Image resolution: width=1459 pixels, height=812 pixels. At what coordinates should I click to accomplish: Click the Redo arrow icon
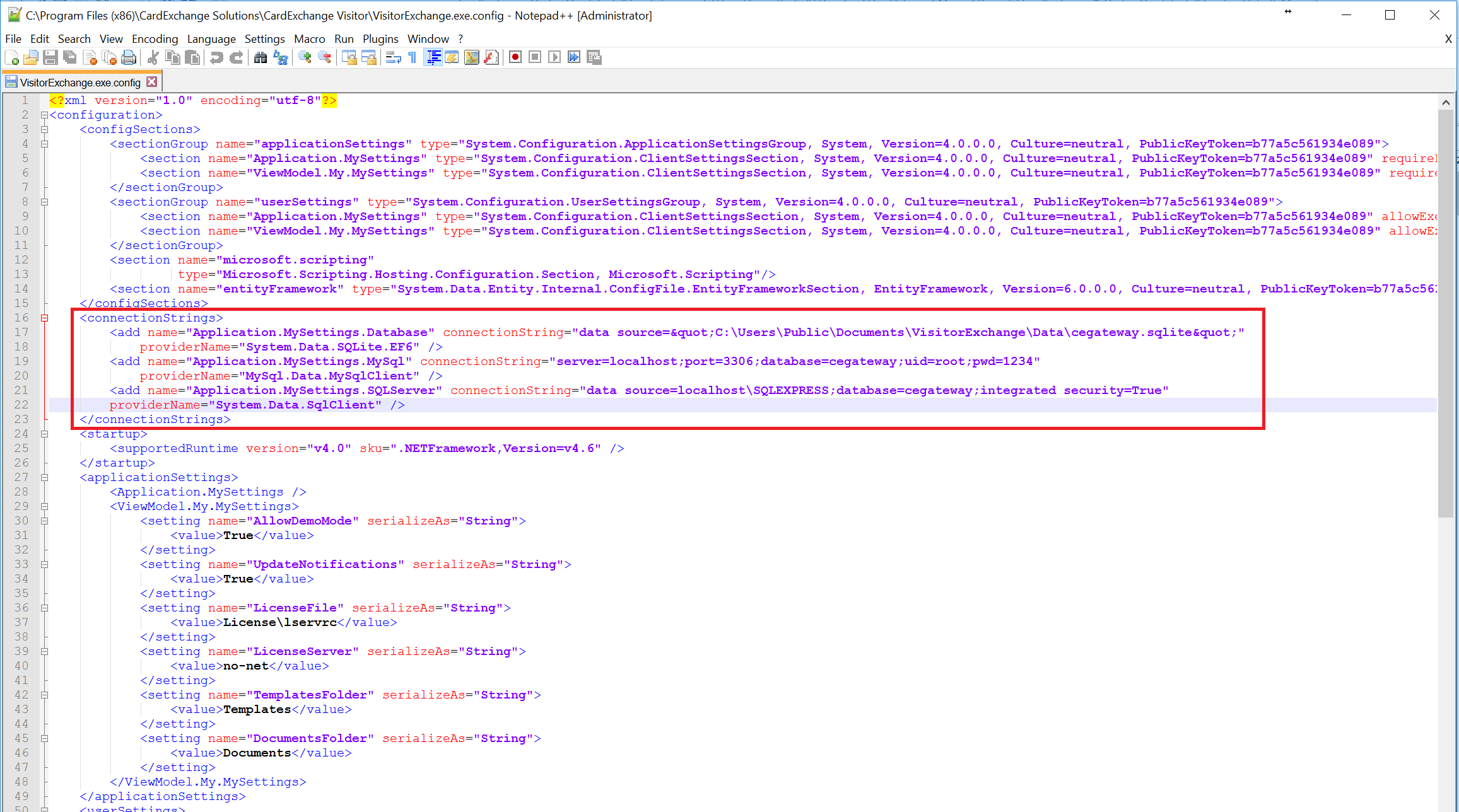[x=236, y=58]
